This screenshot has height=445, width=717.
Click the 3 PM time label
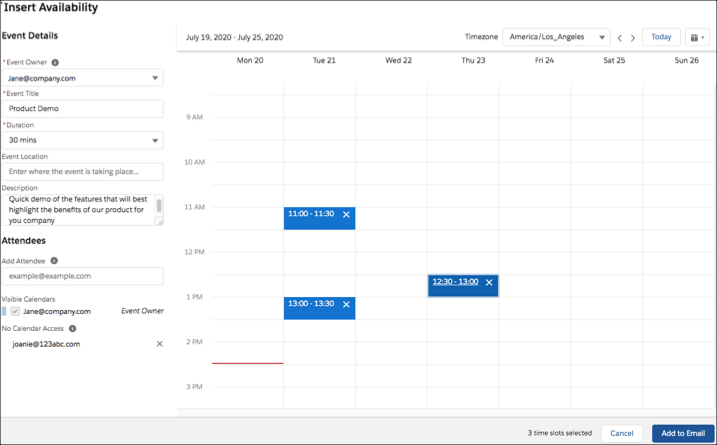click(194, 387)
